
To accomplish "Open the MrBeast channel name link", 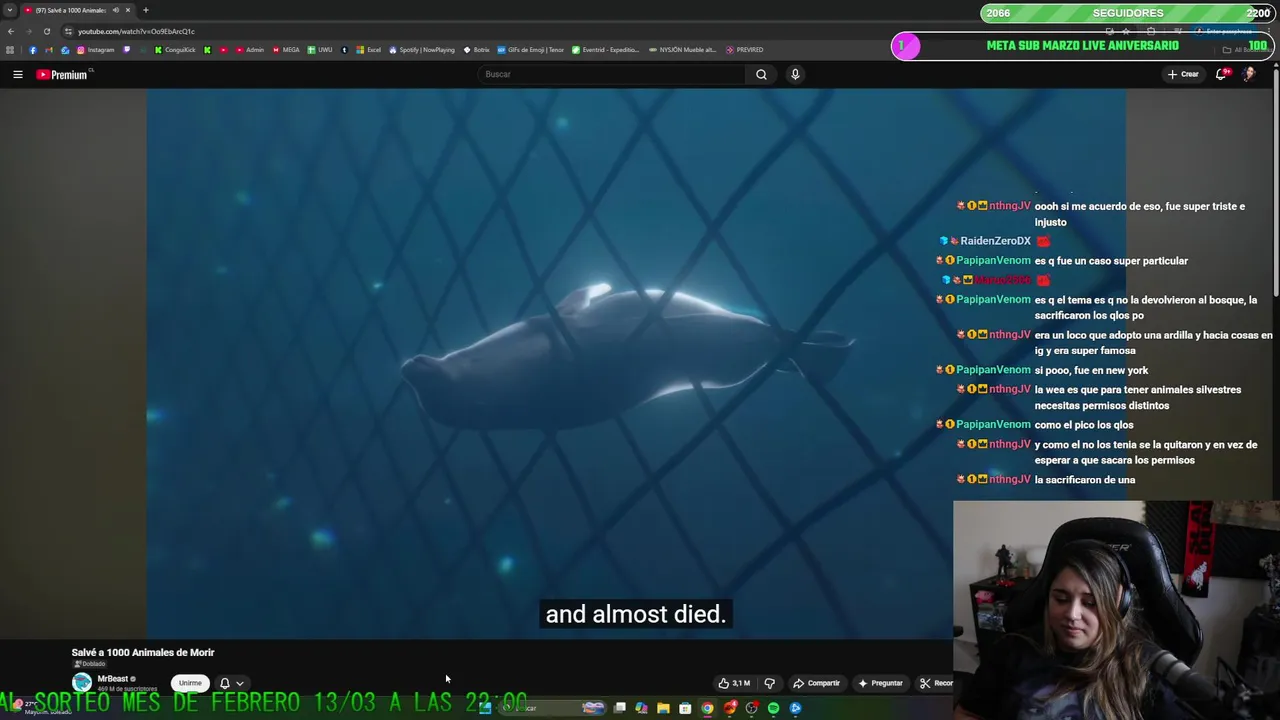I will 112,679.
